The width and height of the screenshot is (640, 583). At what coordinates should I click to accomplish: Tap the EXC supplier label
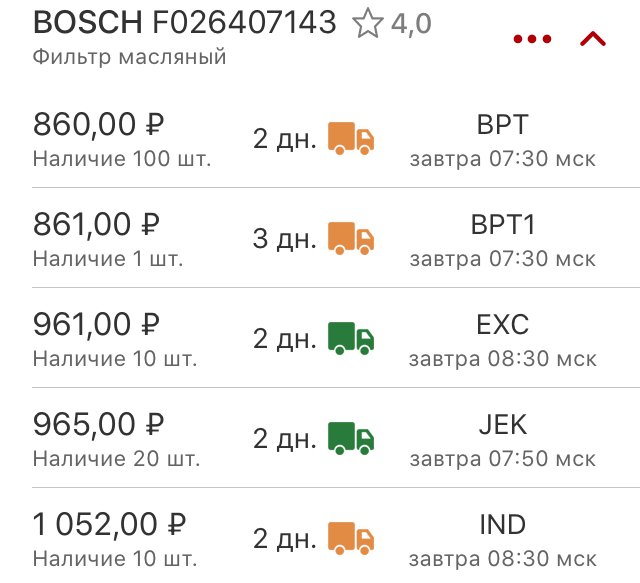502,325
